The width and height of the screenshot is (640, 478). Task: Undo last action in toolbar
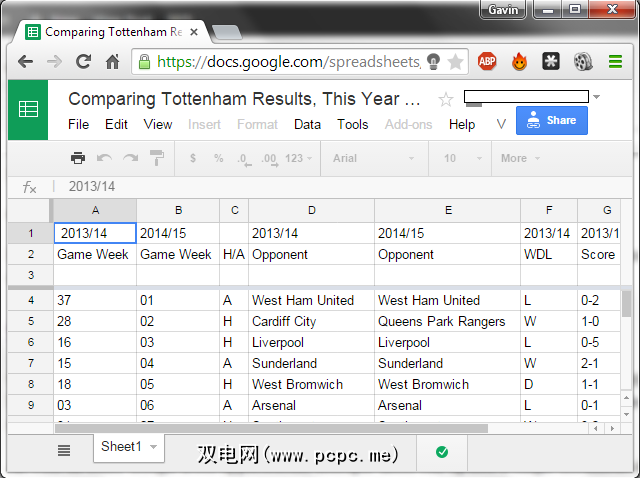click(x=104, y=158)
